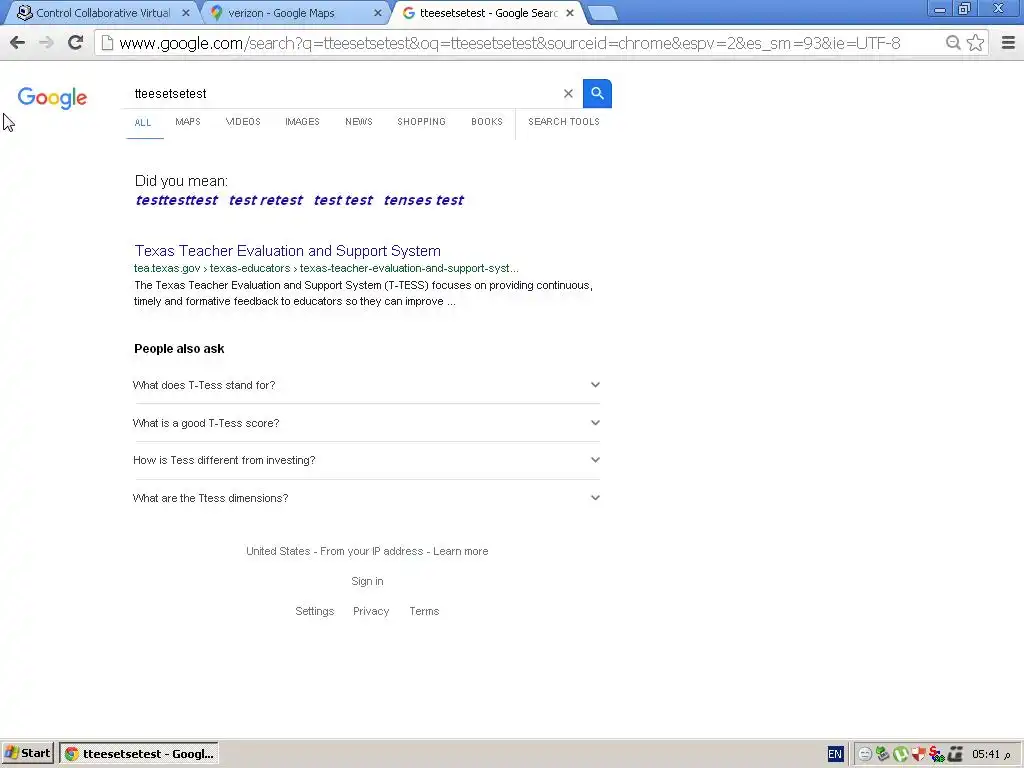Viewport: 1024px width, 768px height.
Task: Click the browser address bar URL
Action: (x=509, y=43)
